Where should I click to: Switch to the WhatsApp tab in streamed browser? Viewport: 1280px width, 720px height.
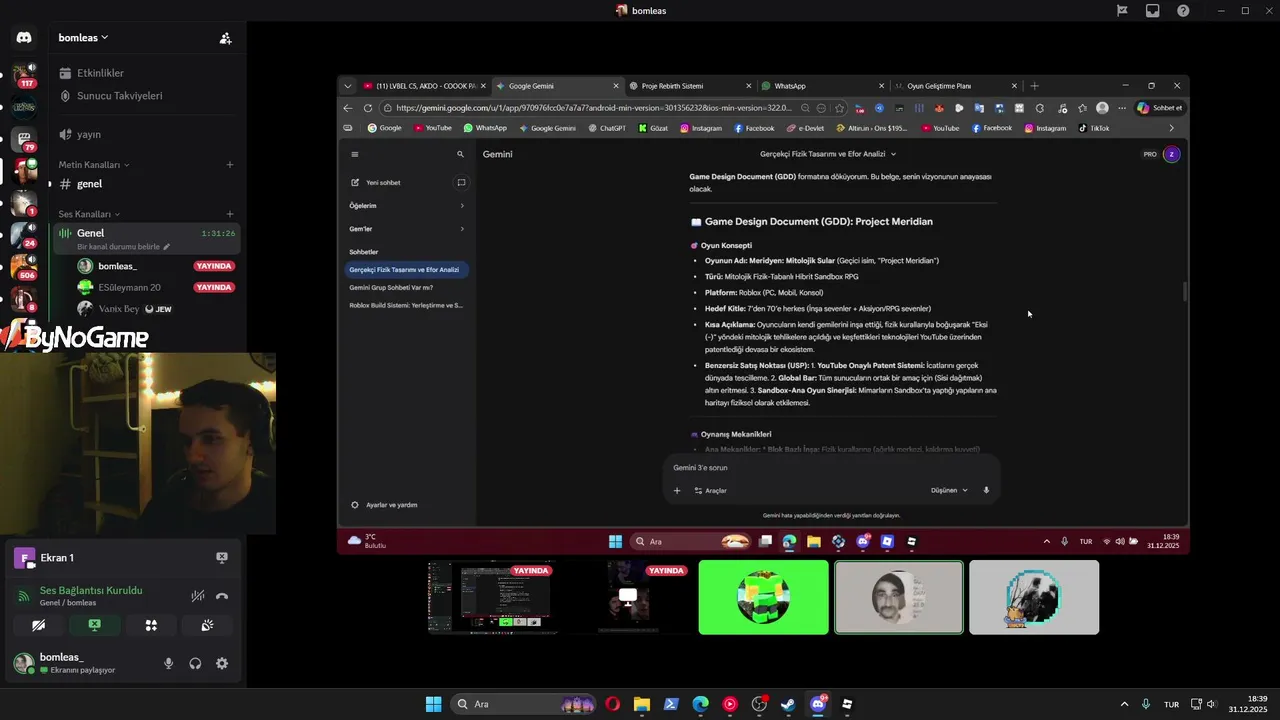(x=820, y=86)
